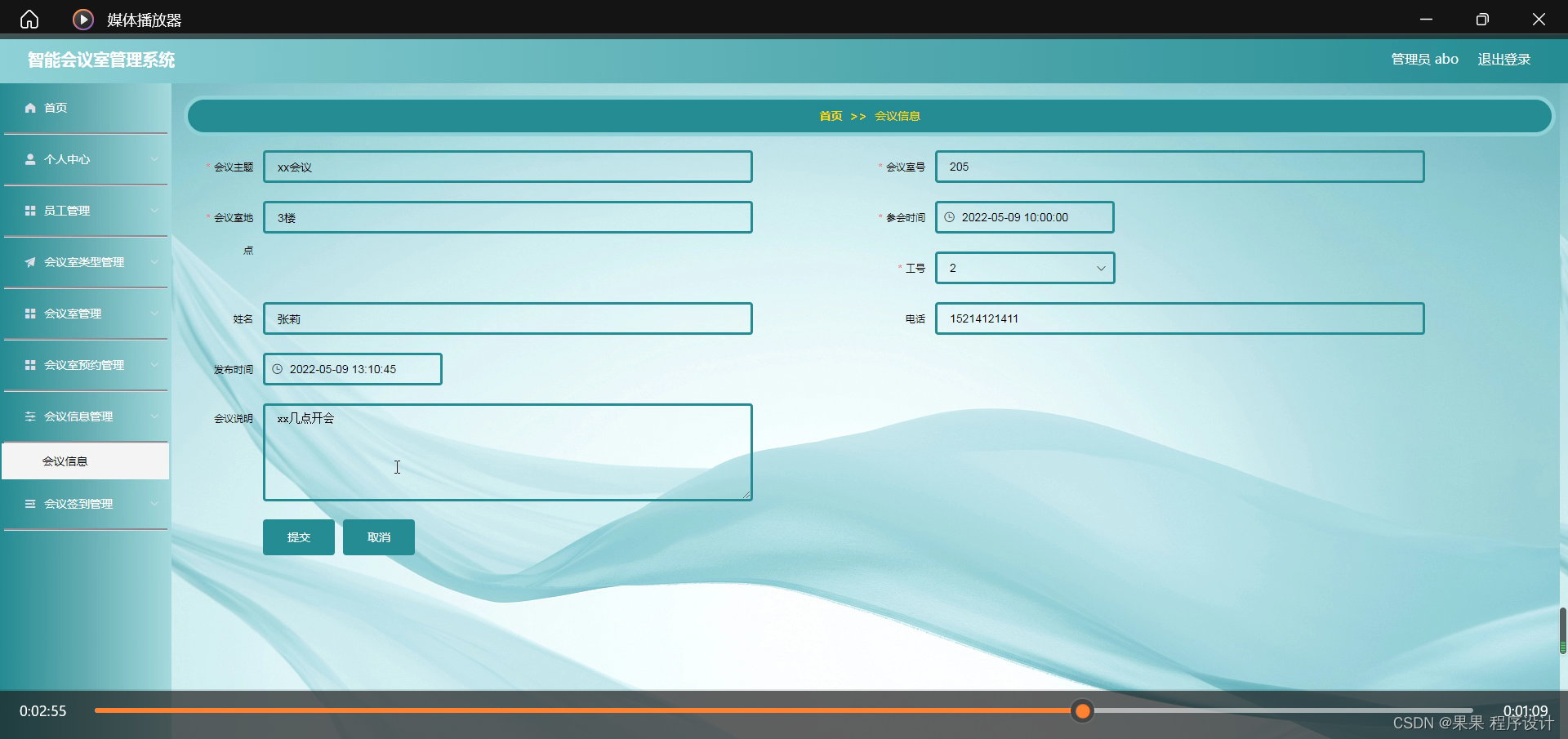Click the house icon beside 首页 in sidebar
Image resolution: width=1568 pixels, height=739 pixels.
tap(30, 108)
